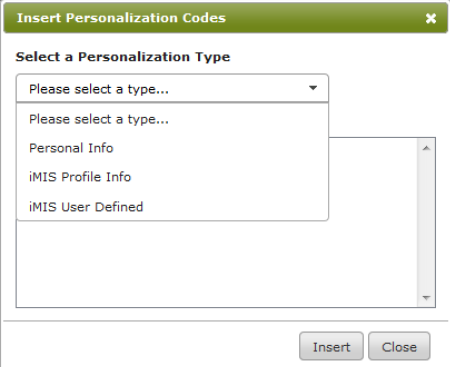Click inside the empty codes list box

click(217, 263)
